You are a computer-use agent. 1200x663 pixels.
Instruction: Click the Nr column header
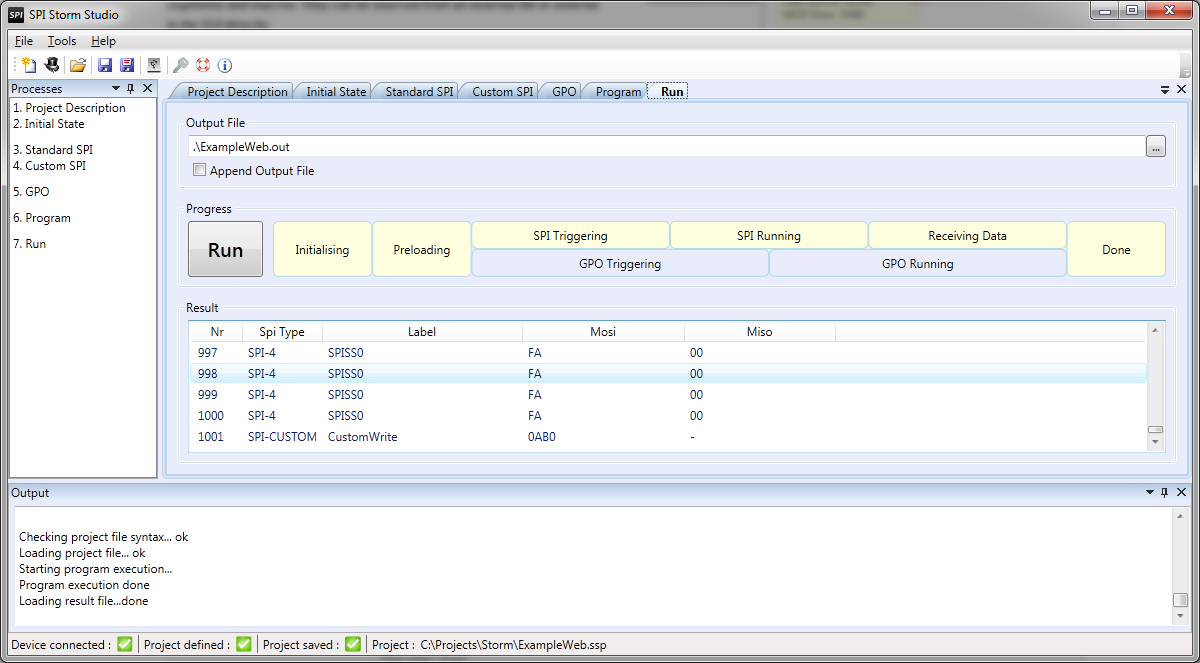pos(217,332)
